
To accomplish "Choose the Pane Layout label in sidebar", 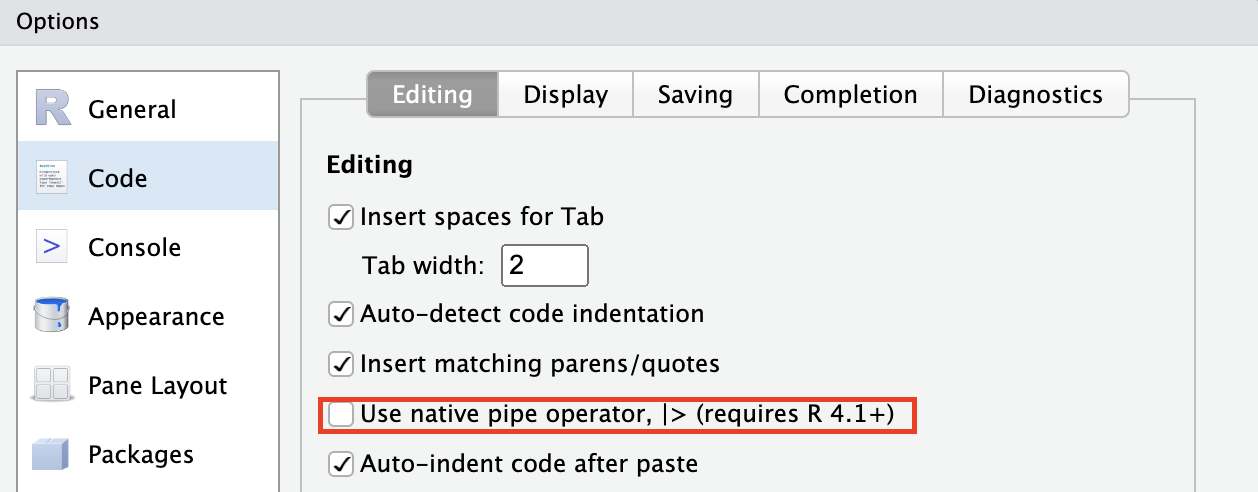I will (158, 385).
